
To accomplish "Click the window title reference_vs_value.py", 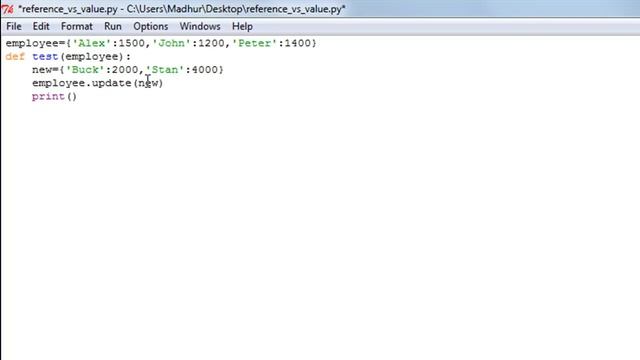I will (x=182, y=9).
